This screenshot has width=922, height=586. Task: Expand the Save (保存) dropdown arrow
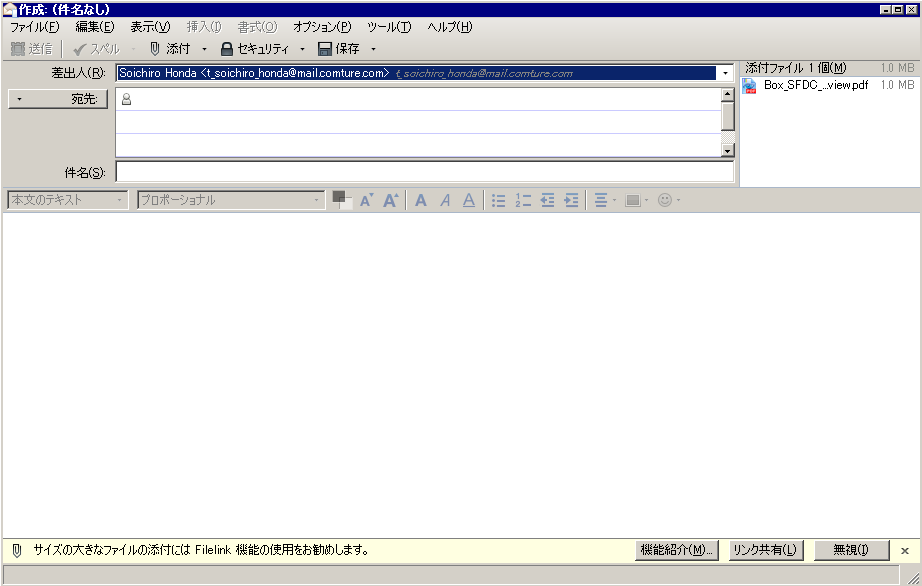pyautogui.click(x=373, y=49)
